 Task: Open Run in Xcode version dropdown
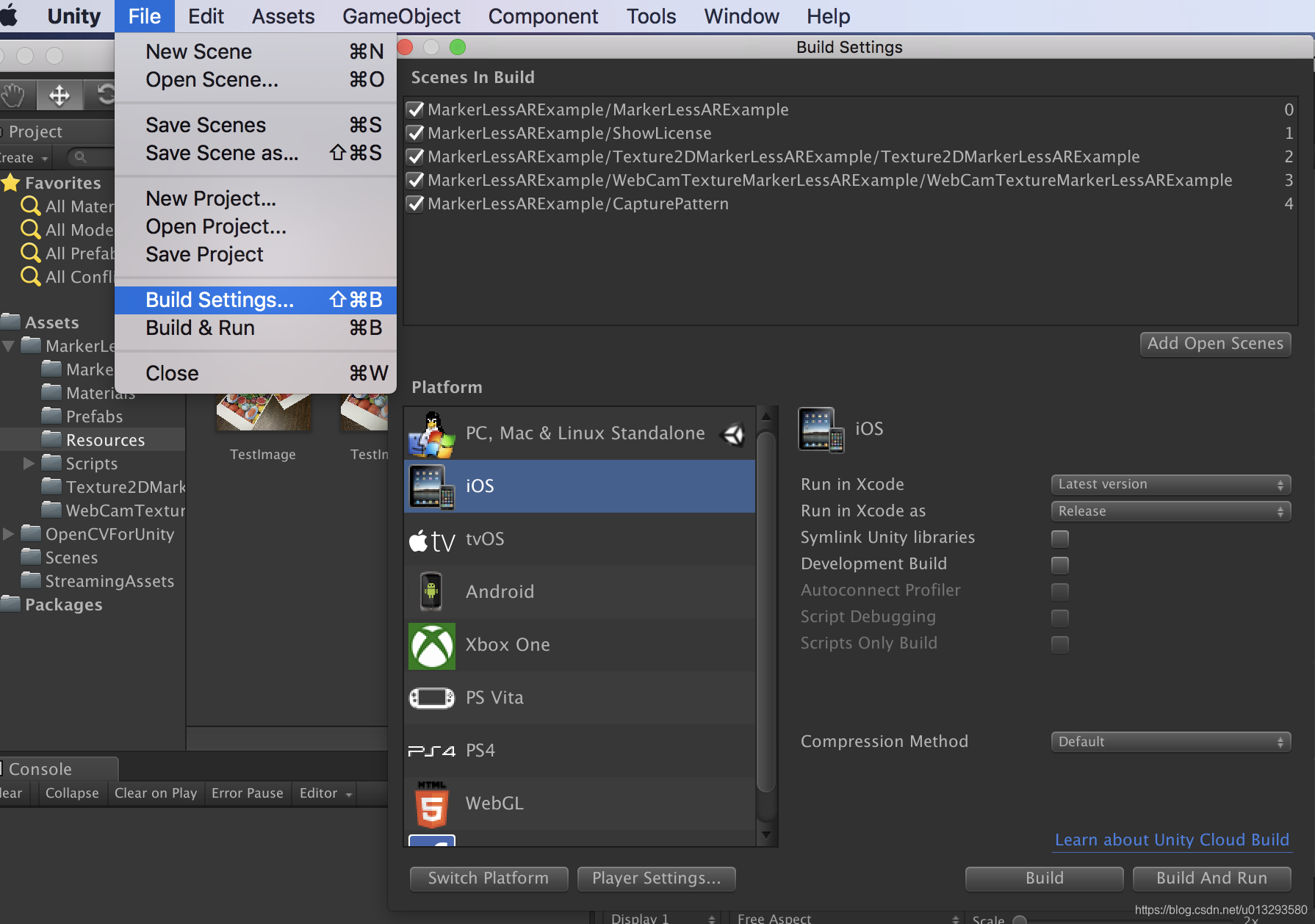1171,485
